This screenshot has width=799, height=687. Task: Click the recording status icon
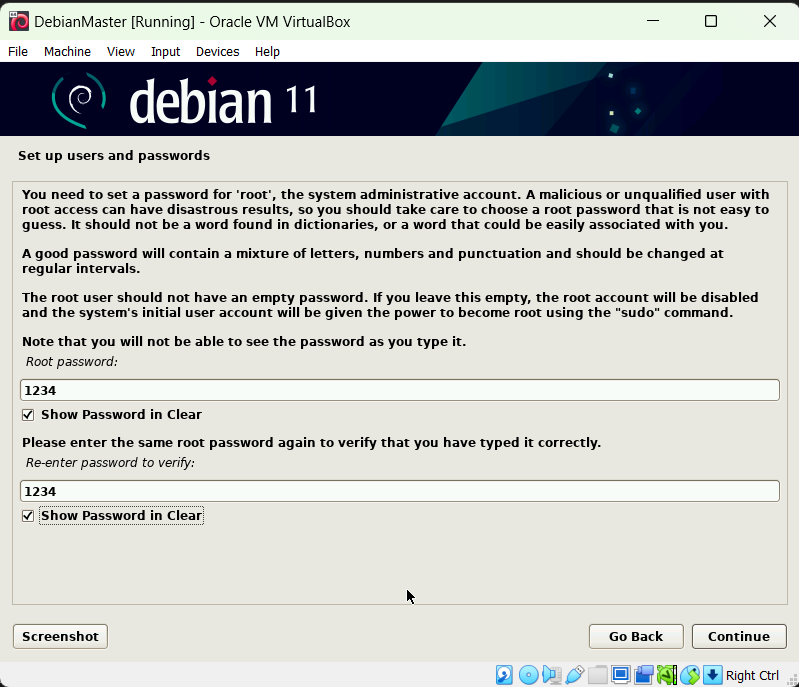(644, 675)
